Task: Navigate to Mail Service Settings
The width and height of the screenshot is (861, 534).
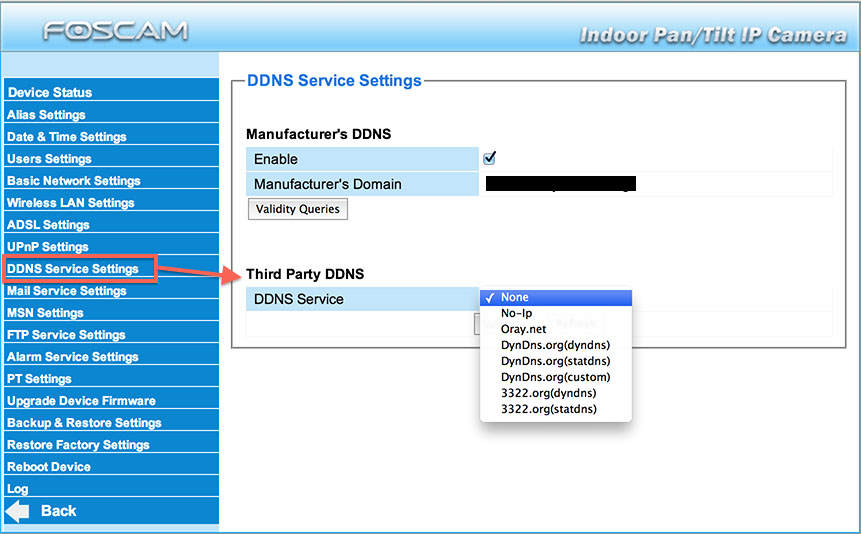Action: pyautogui.click(x=67, y=291)
